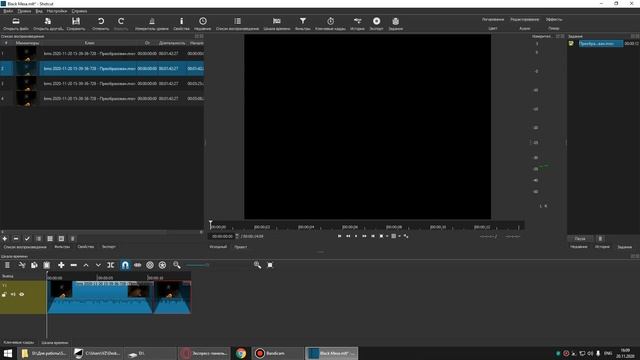This screenshot has width=640, height=360.
Task: Append clip to timeline plus icon
Action: point(61,265)
